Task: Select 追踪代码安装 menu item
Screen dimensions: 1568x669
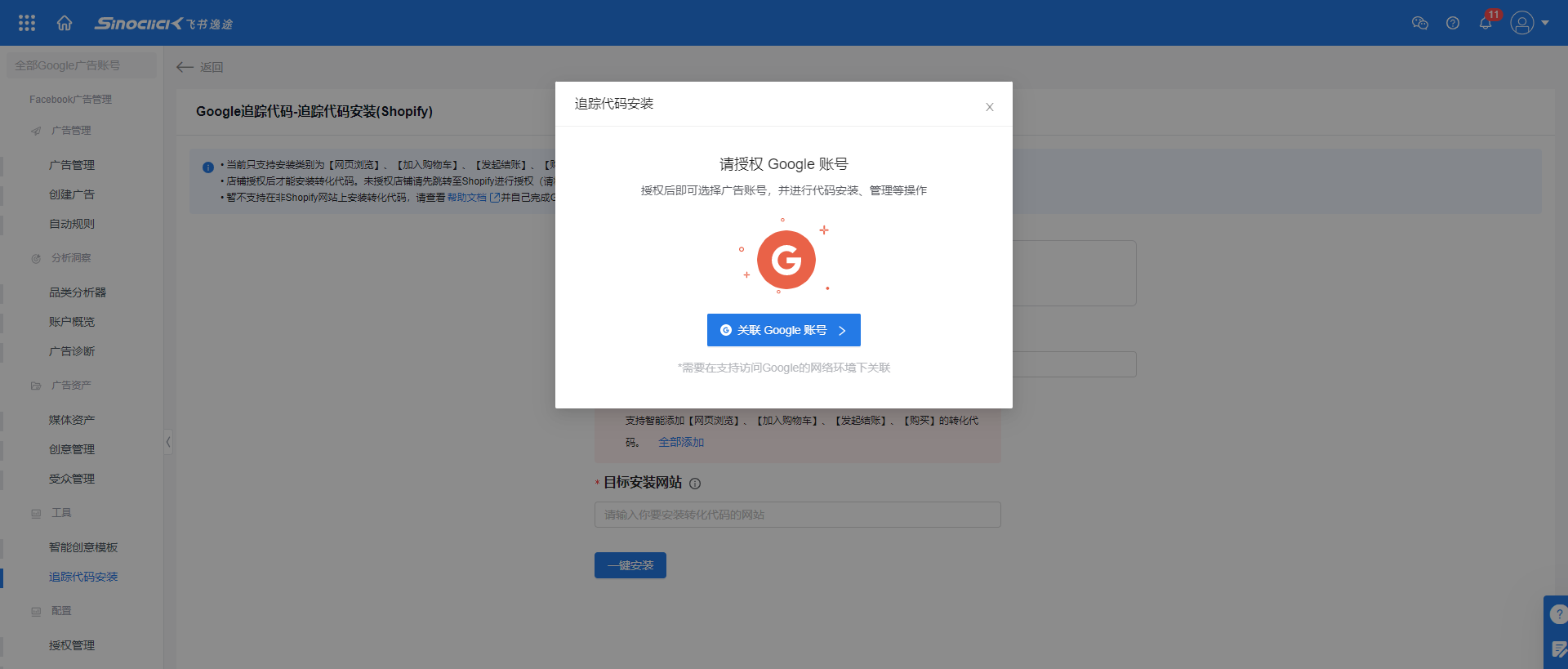Action: [x=83, y=577]
